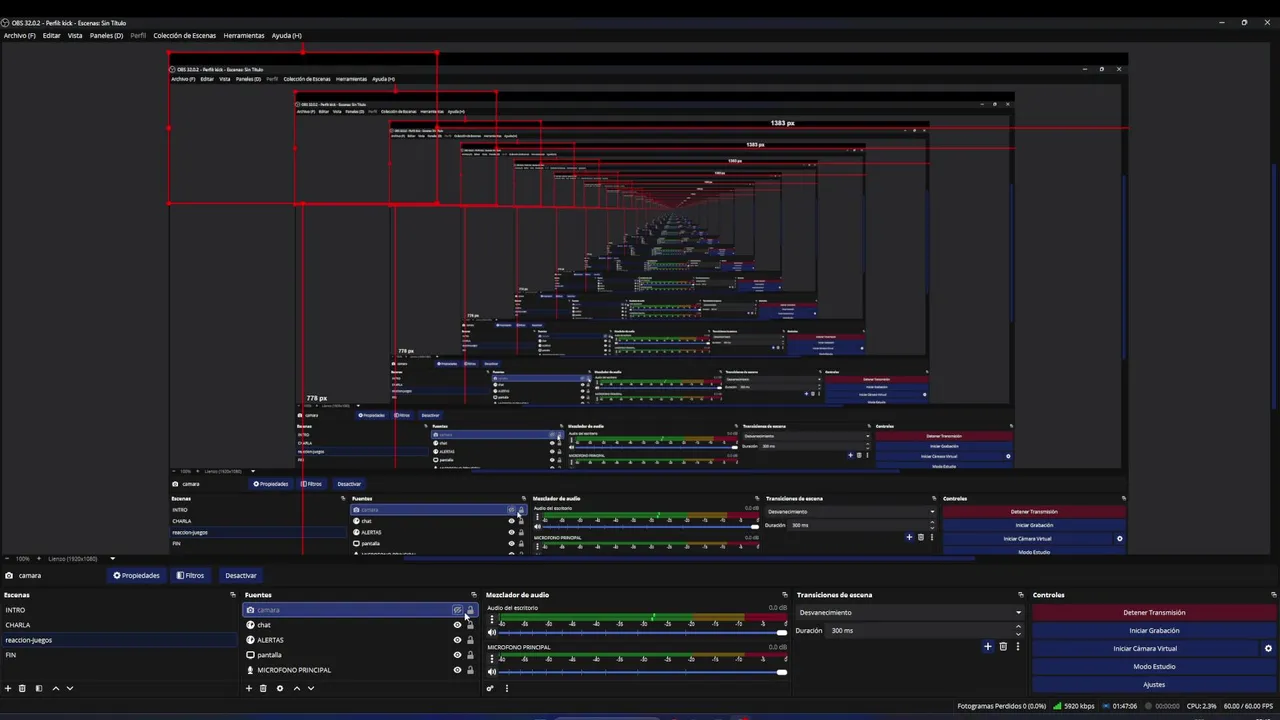1280x720 pixels.
Task: Open the Vista menu
Action: (x=75, y=35)
